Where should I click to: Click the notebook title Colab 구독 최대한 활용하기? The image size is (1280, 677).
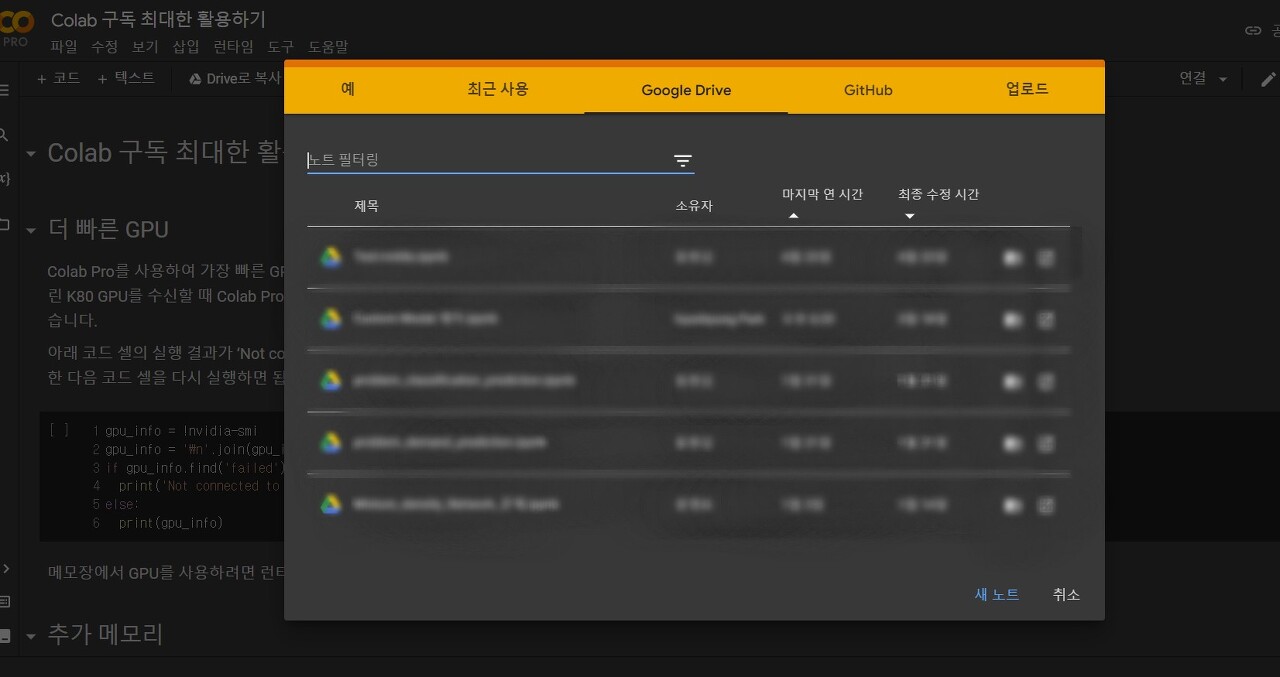[x=158, y=20]
